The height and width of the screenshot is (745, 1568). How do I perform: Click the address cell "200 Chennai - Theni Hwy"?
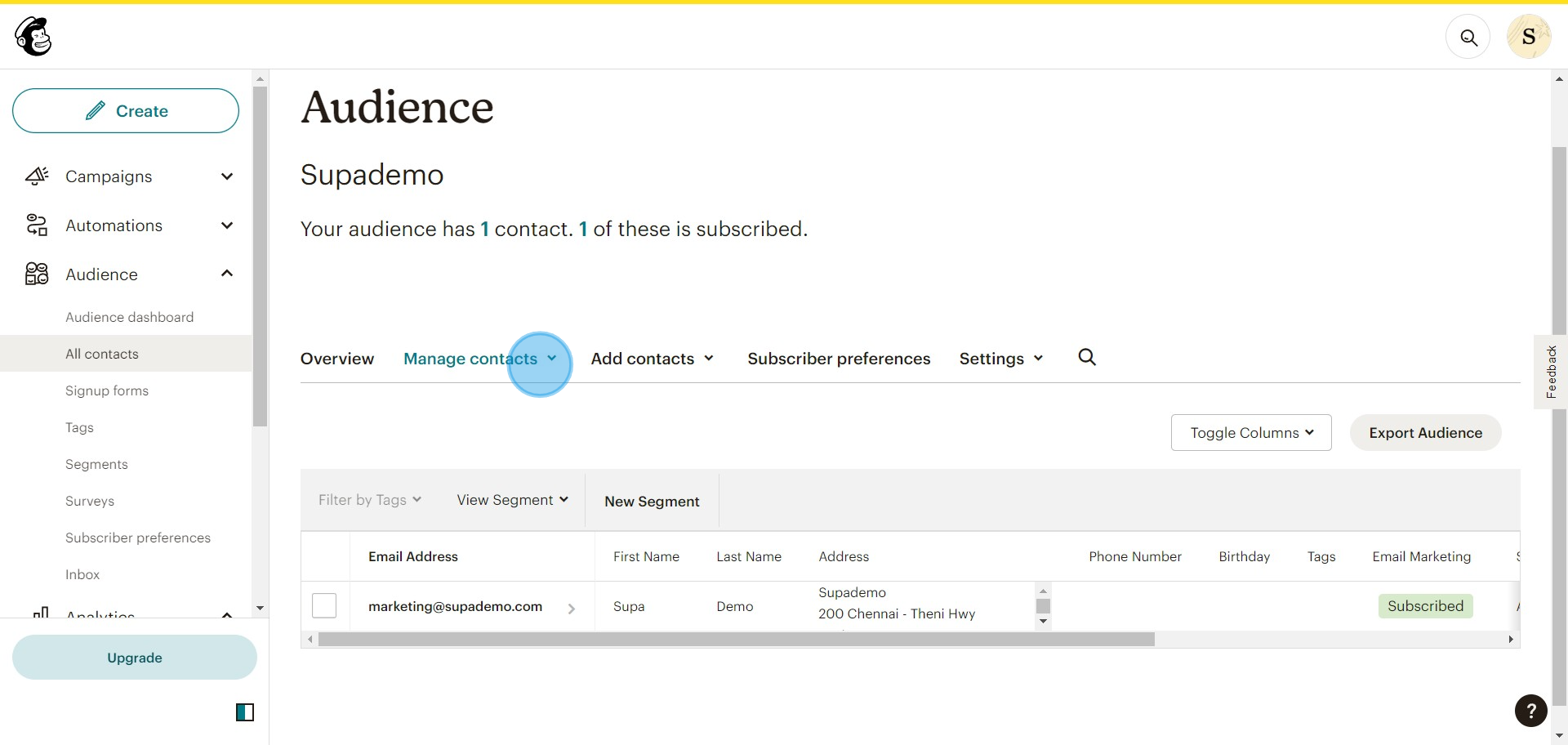coord(897,613)
